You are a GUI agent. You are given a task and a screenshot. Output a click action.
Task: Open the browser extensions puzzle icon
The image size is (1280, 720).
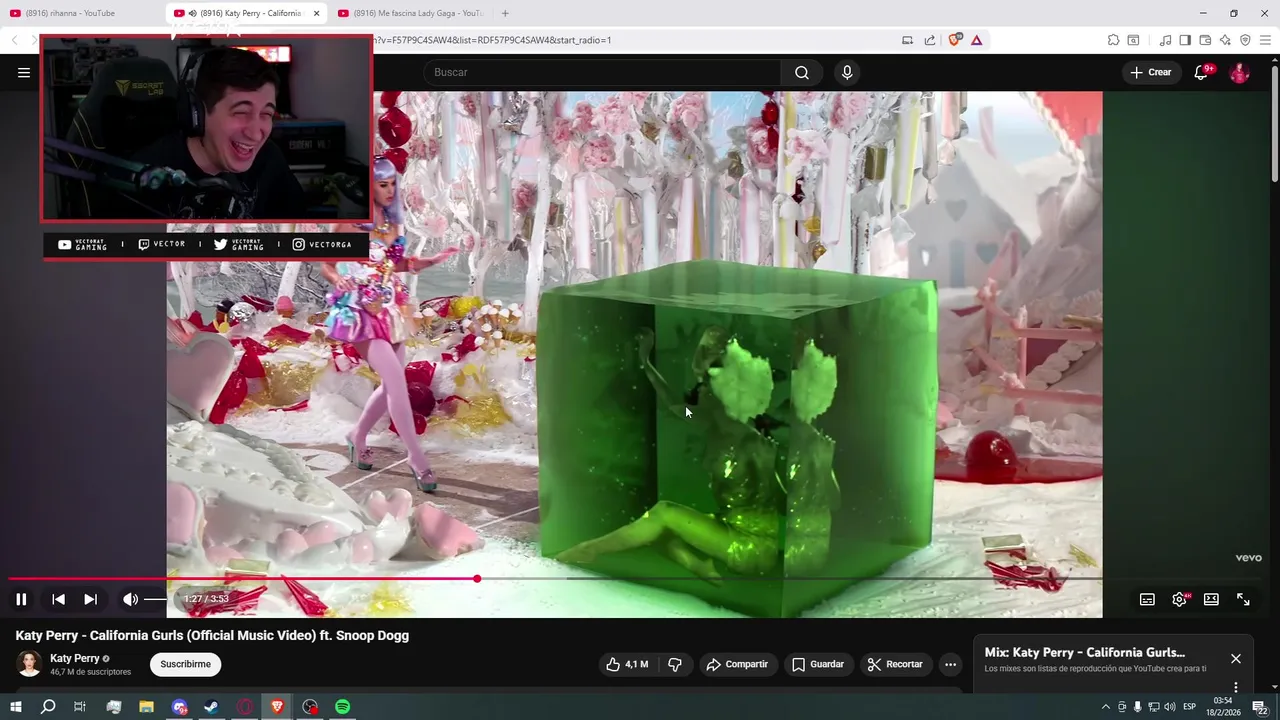(1113, 40)
